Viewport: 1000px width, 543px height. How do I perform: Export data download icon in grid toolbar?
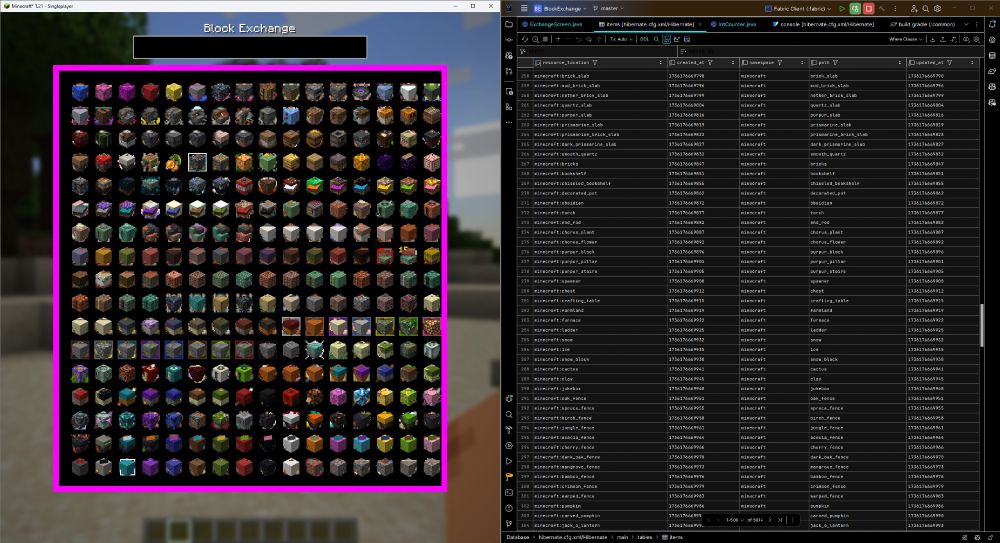(x=932, y=39)
